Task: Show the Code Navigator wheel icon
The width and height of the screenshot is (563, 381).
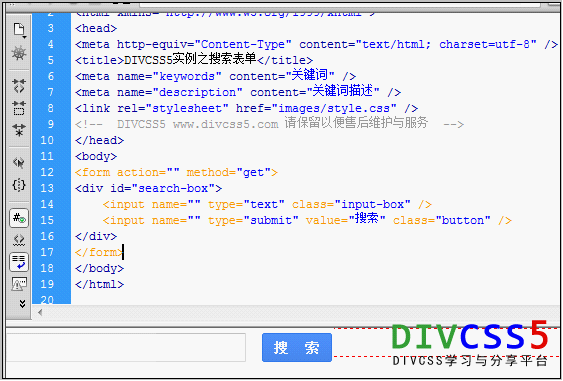Action: [x=19, y=53]
